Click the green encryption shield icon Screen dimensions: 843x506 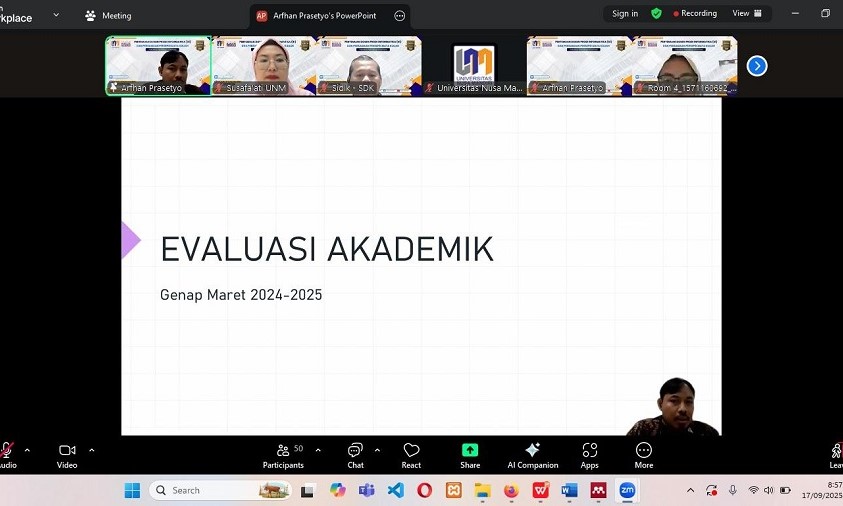tap(656, 14)
